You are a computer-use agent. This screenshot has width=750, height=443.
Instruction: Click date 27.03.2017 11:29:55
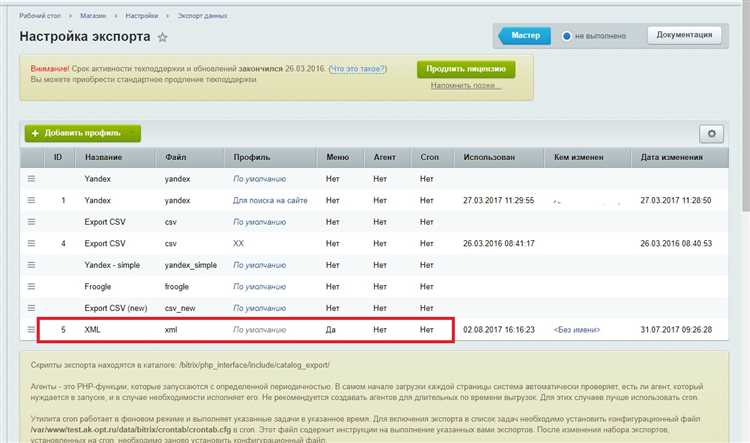point(498,200)
